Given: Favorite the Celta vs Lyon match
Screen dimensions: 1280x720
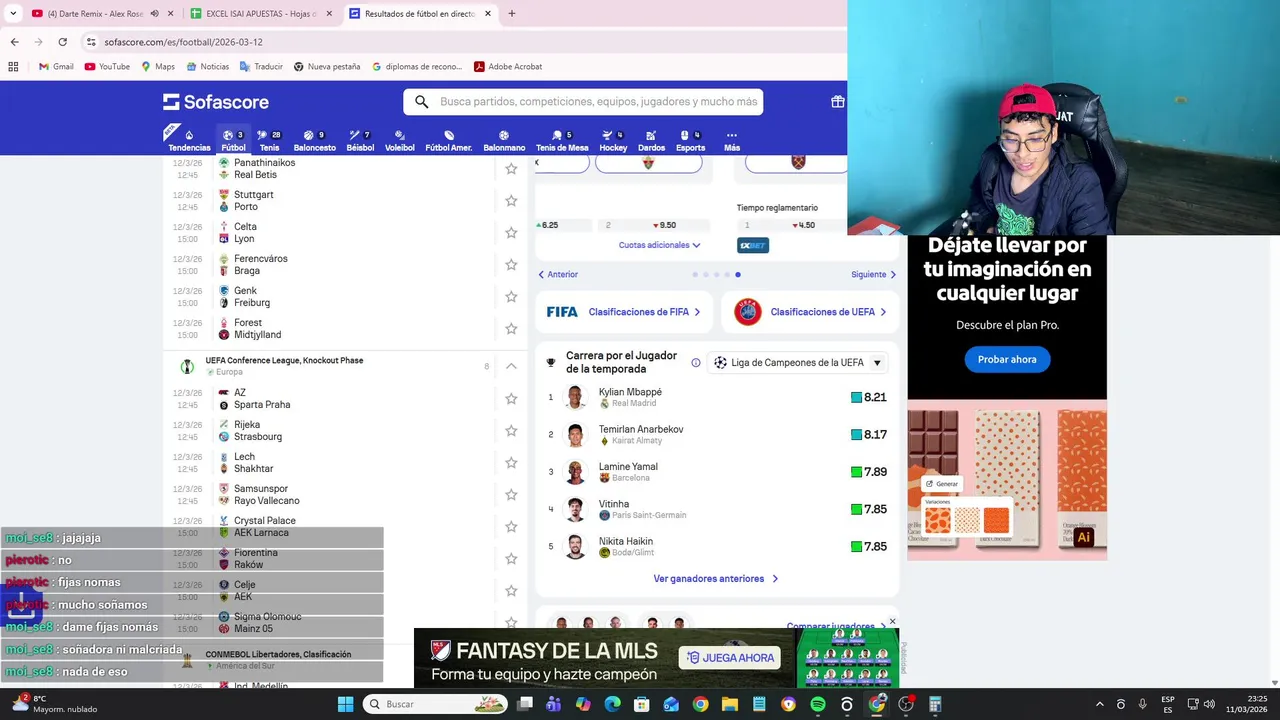Looking at the screenshot, I should [511, 233].
